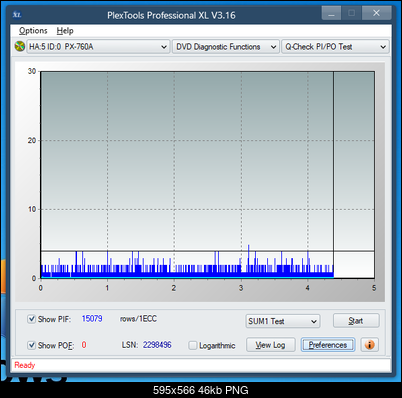Screen dimensions: 402x398
Task: Click the disc drive icon beside PX-760A
Action: pos(20,46)
